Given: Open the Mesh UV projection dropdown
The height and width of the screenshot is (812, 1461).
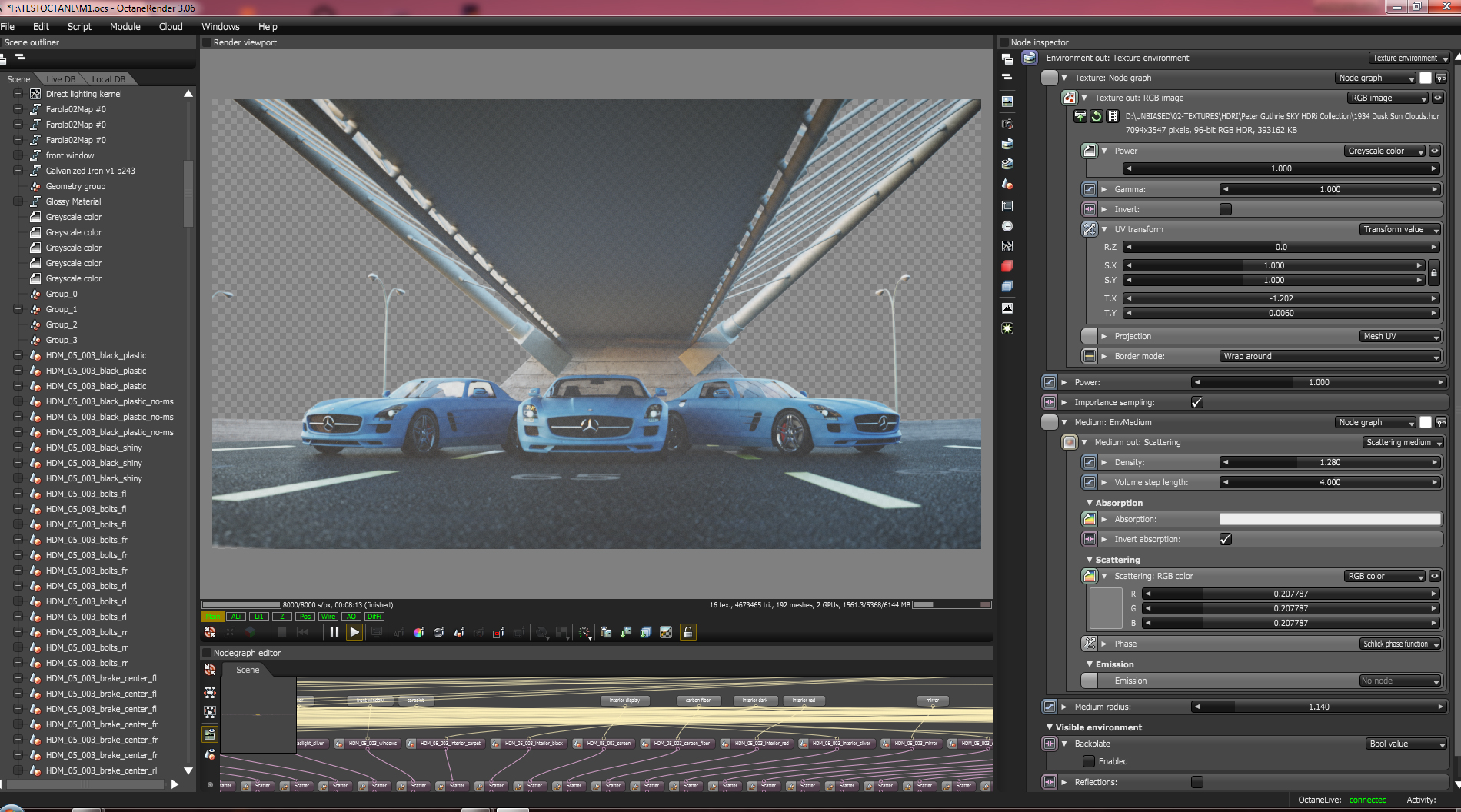Looking at the screenshot, I should (1399, 336).
